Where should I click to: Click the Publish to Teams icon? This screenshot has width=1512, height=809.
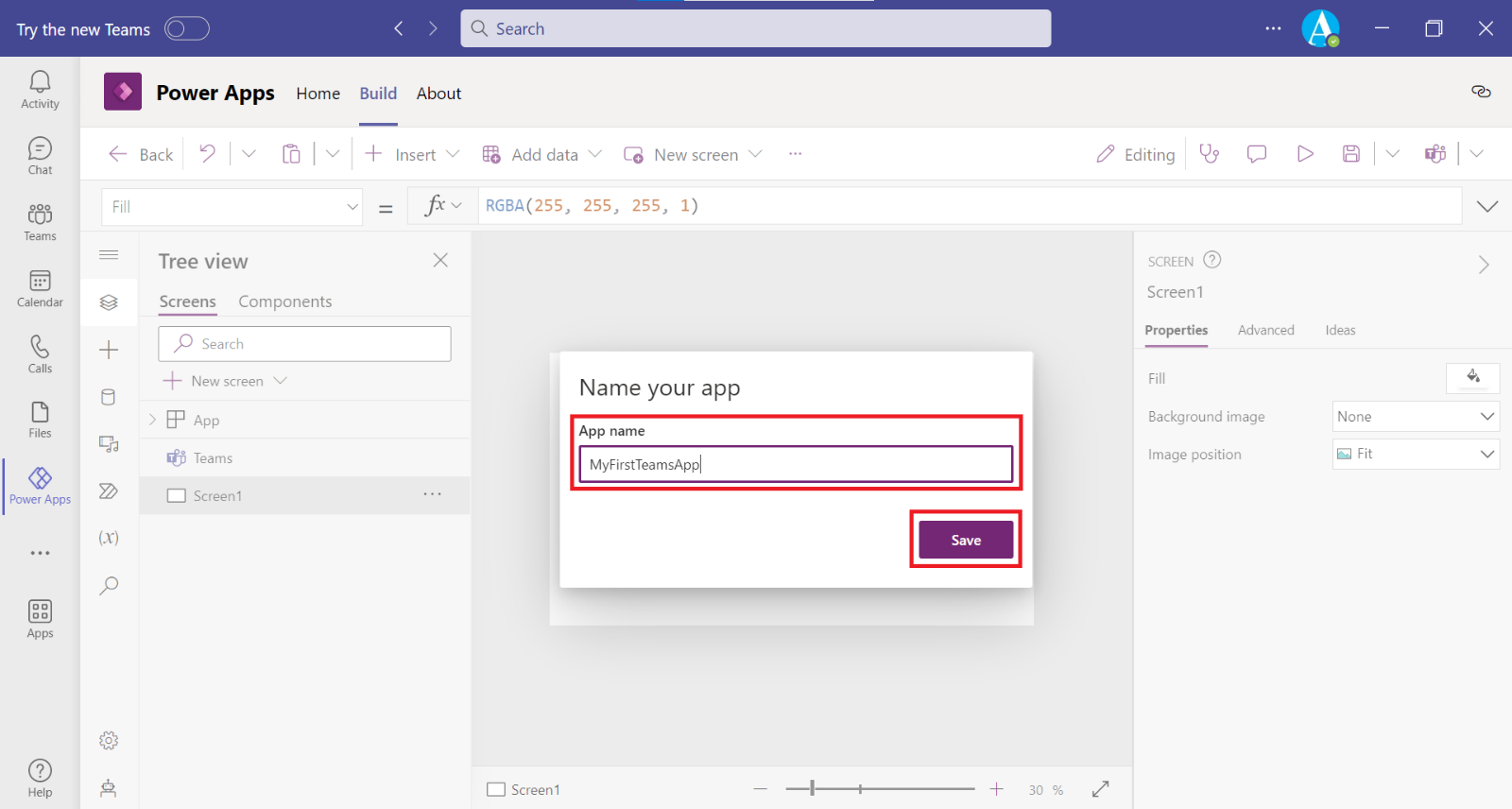tap(1435, 154)
